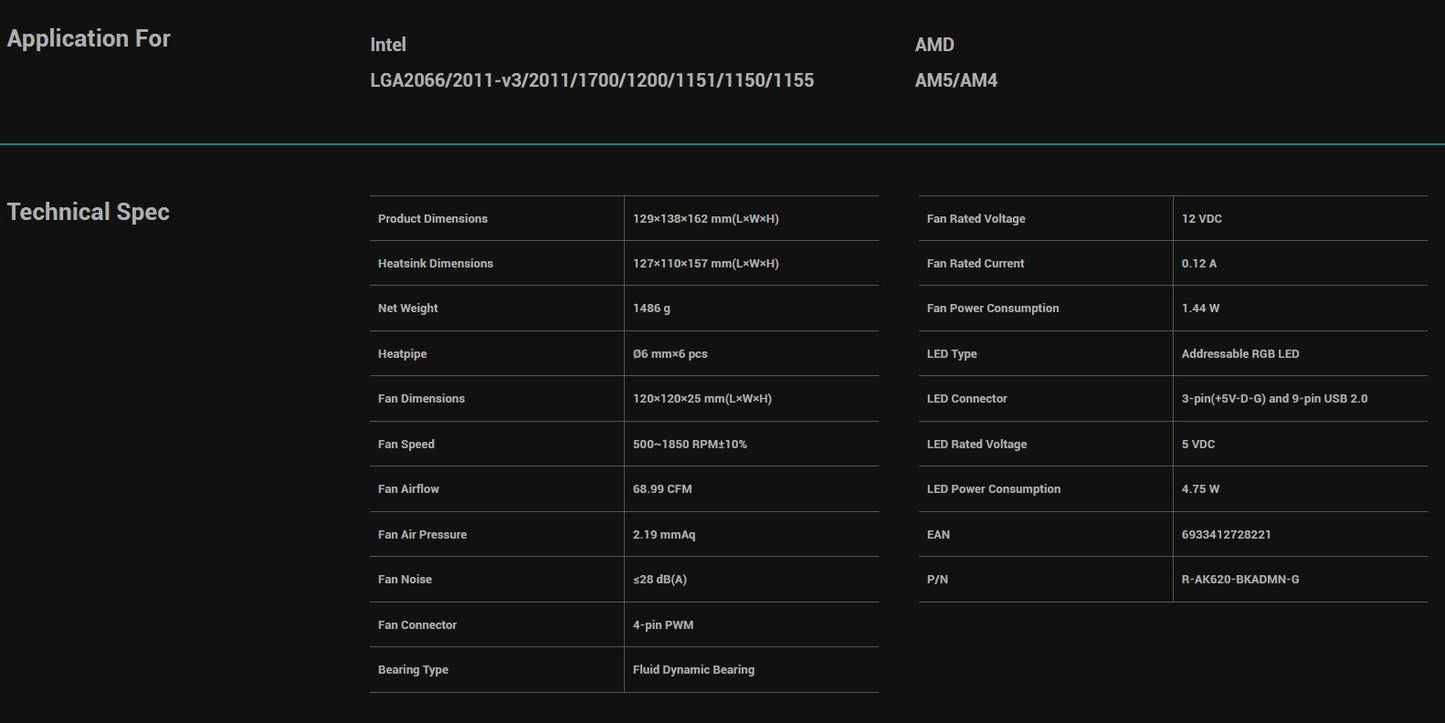This screenshot has height=723, width=1445.
Task: Click the Product Dimensions row label
Action: tap(433, 219)
